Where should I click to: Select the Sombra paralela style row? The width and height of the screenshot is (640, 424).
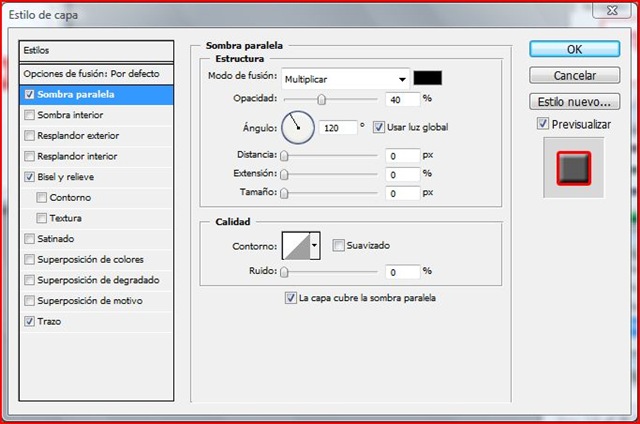pyautogui.click(x=96, y=95)
